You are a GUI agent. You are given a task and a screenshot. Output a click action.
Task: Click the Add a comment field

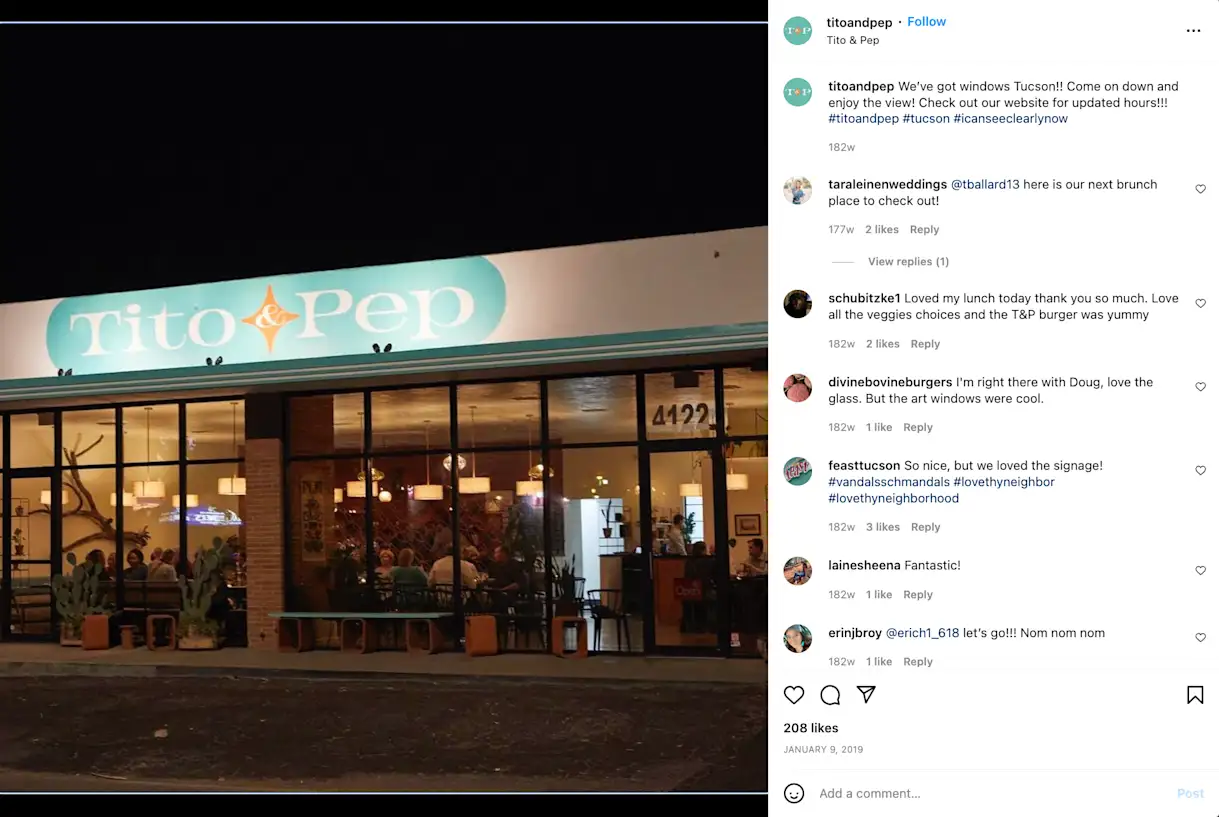[x=990, y=793]
